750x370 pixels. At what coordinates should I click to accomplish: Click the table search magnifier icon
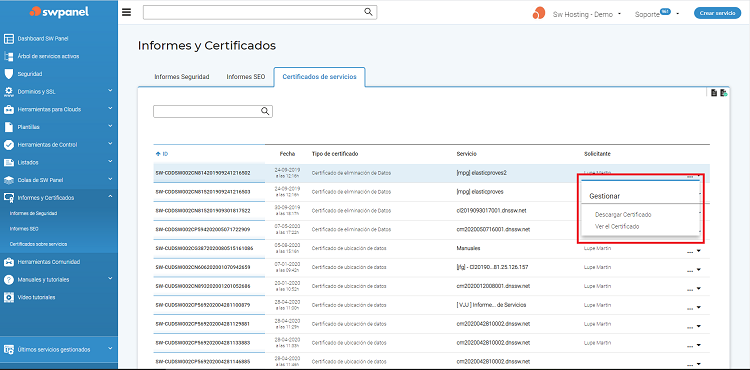click(265, 111)
